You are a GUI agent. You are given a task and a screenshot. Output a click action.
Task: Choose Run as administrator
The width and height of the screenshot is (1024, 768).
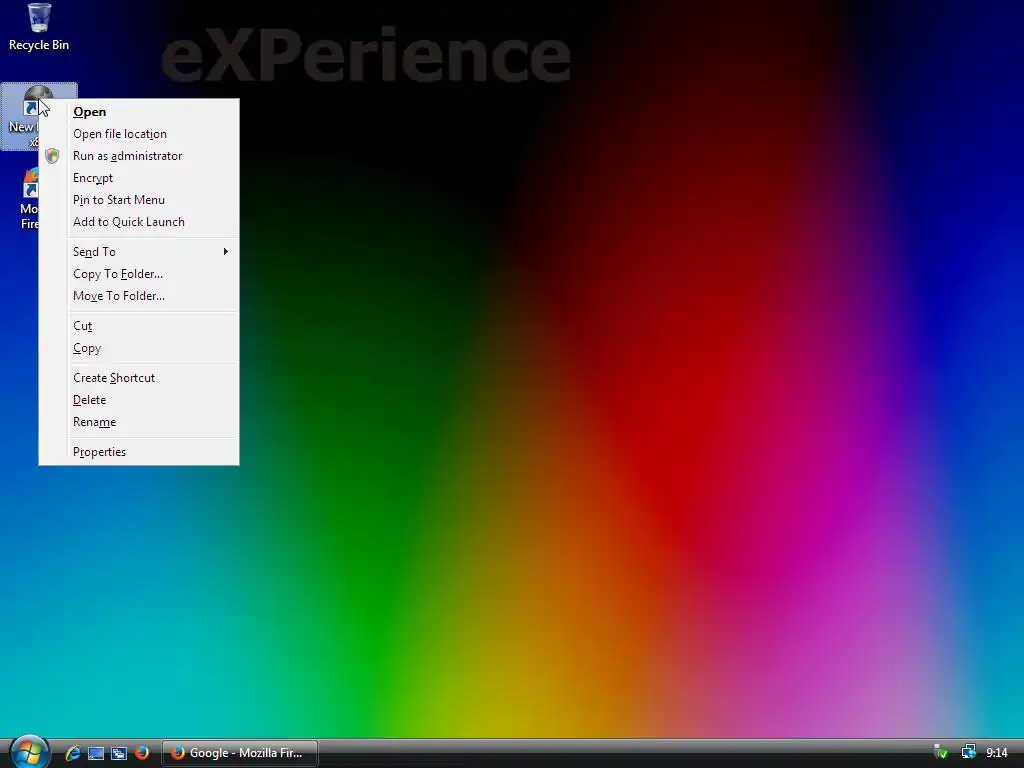139,156
